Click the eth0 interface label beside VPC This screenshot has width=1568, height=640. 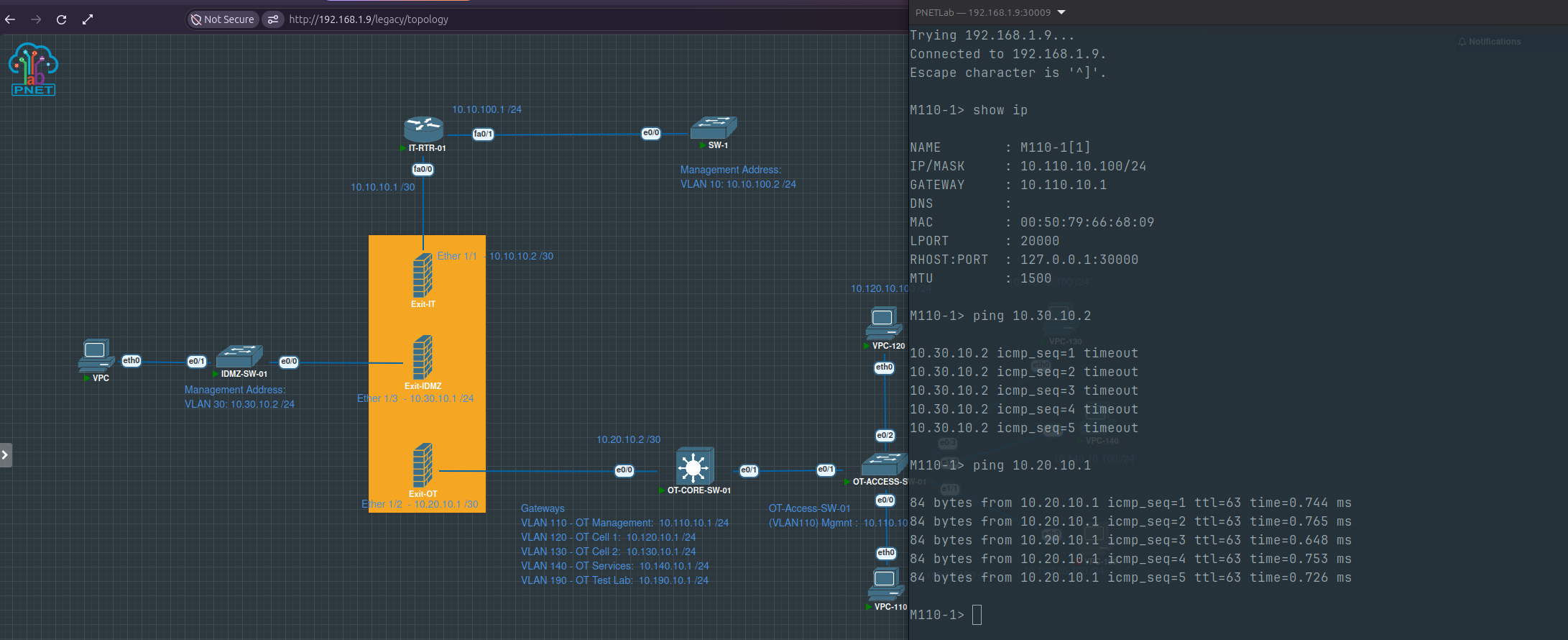(x=132, y=360)
